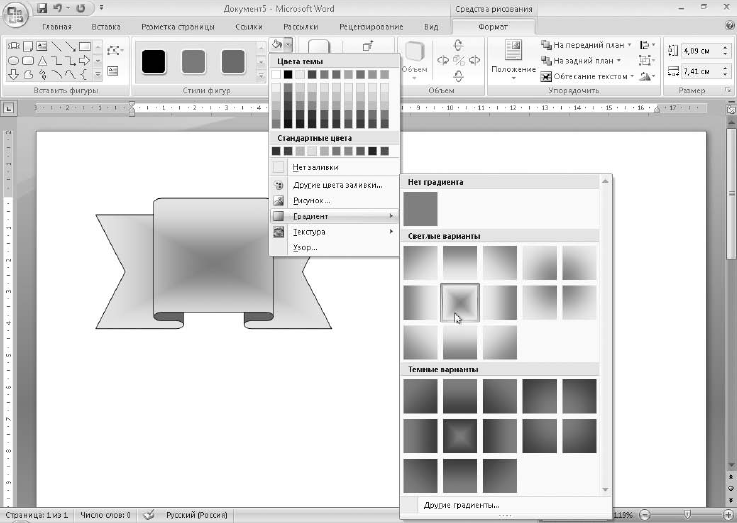Image resolution: width=737 pixels, height=523 pixels.
Task: Select the straight Line shape
Action: pos(56,46)
